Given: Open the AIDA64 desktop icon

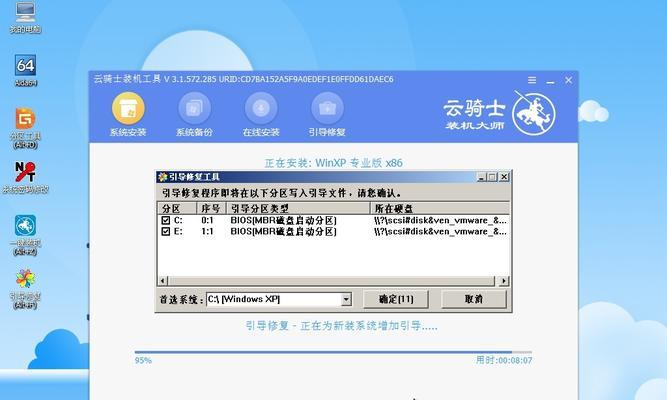Looking at the screenshot, I should 26,65.
